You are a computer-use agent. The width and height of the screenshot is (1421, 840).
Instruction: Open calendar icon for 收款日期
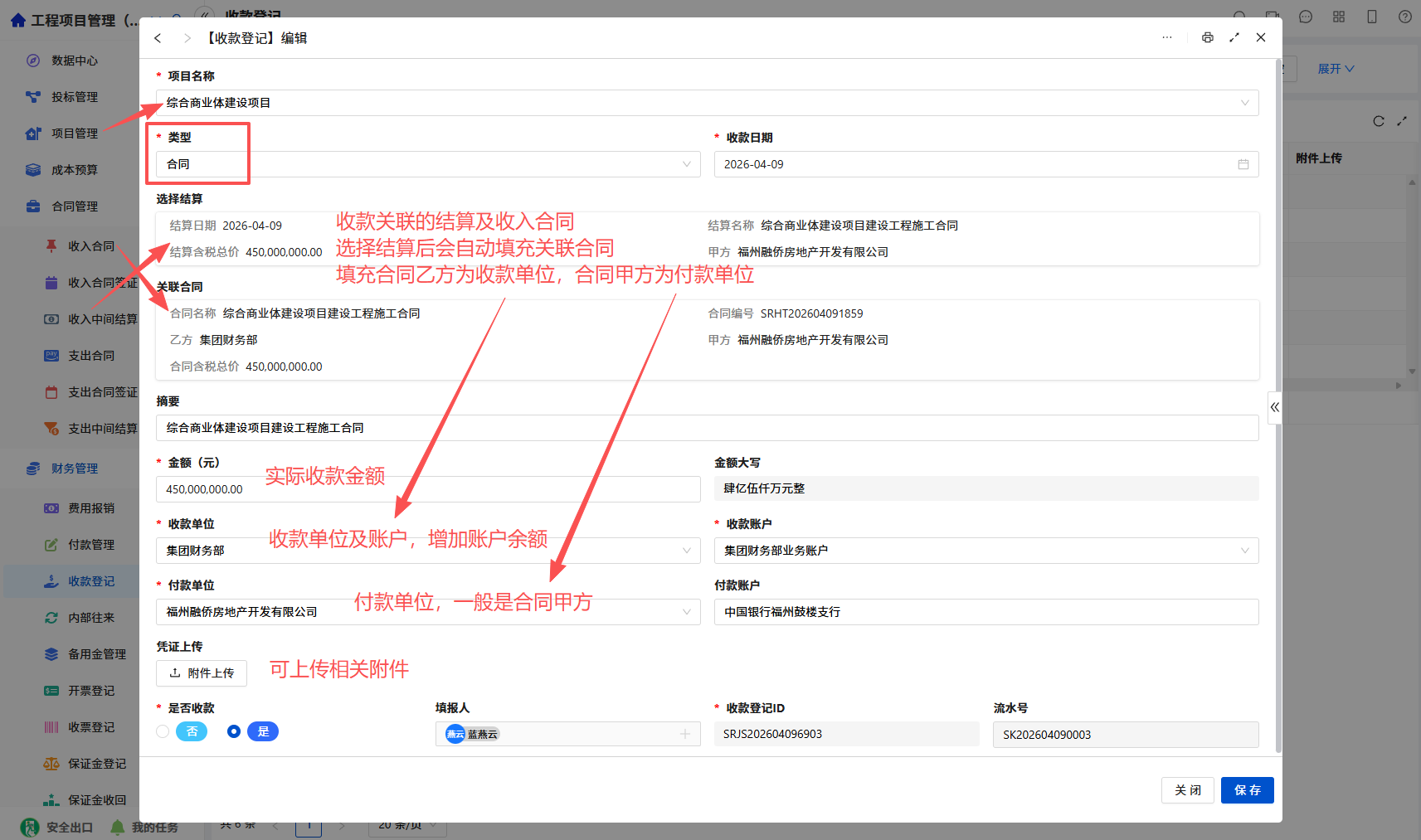(x=1243, y=164)
